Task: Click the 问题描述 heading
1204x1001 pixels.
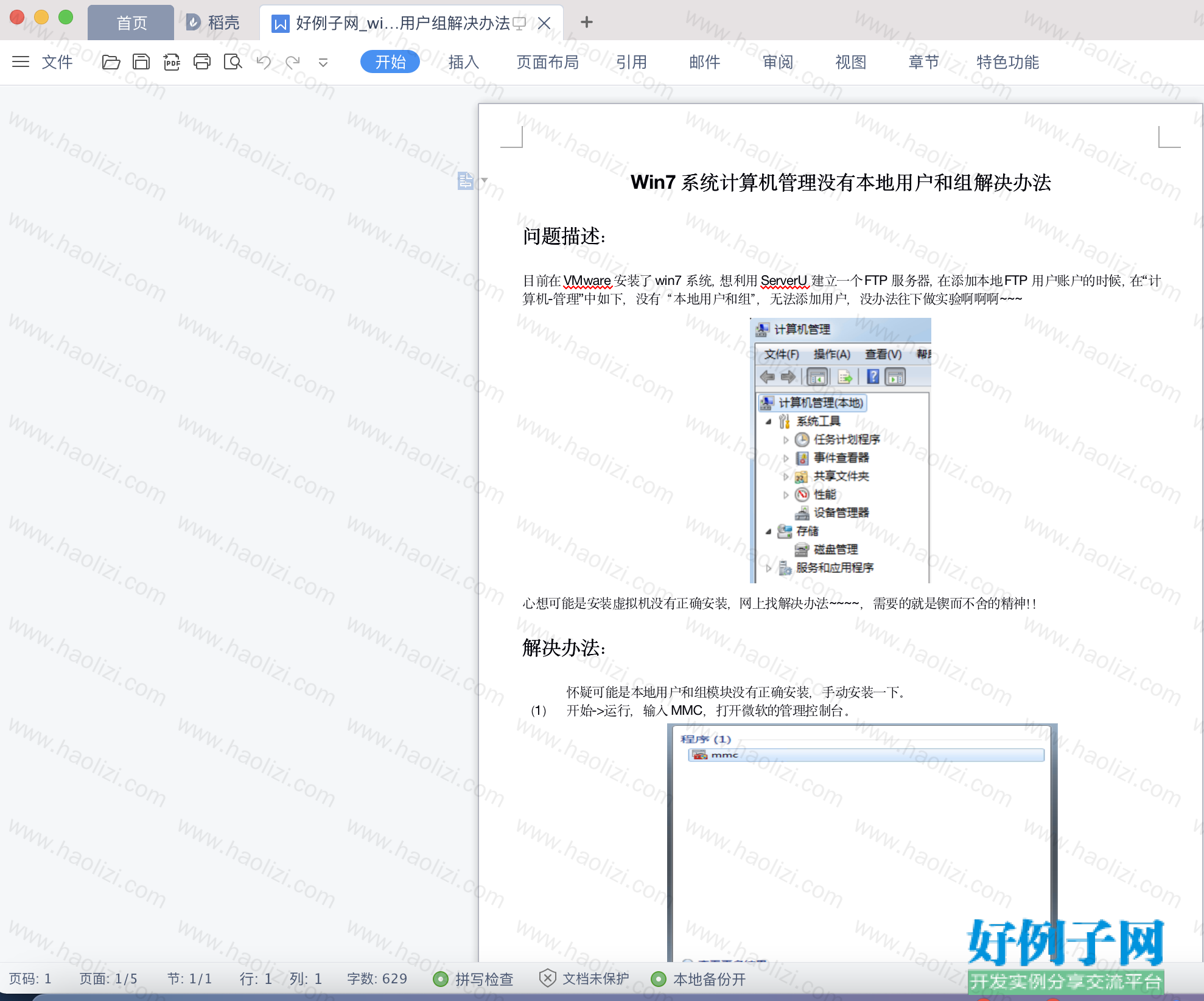Action: 564,236
